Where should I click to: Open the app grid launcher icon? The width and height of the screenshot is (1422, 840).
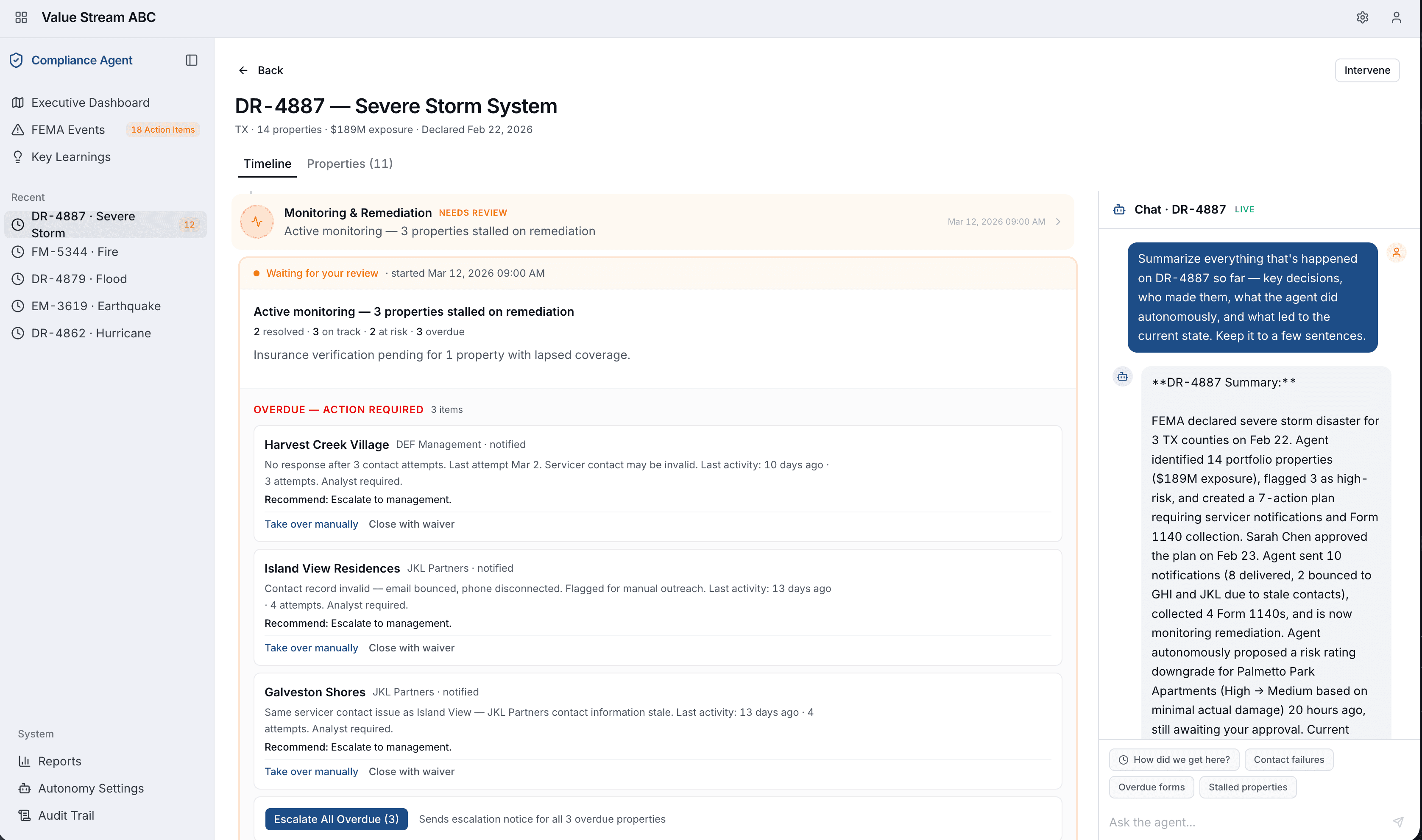click(x=21, y=17)
